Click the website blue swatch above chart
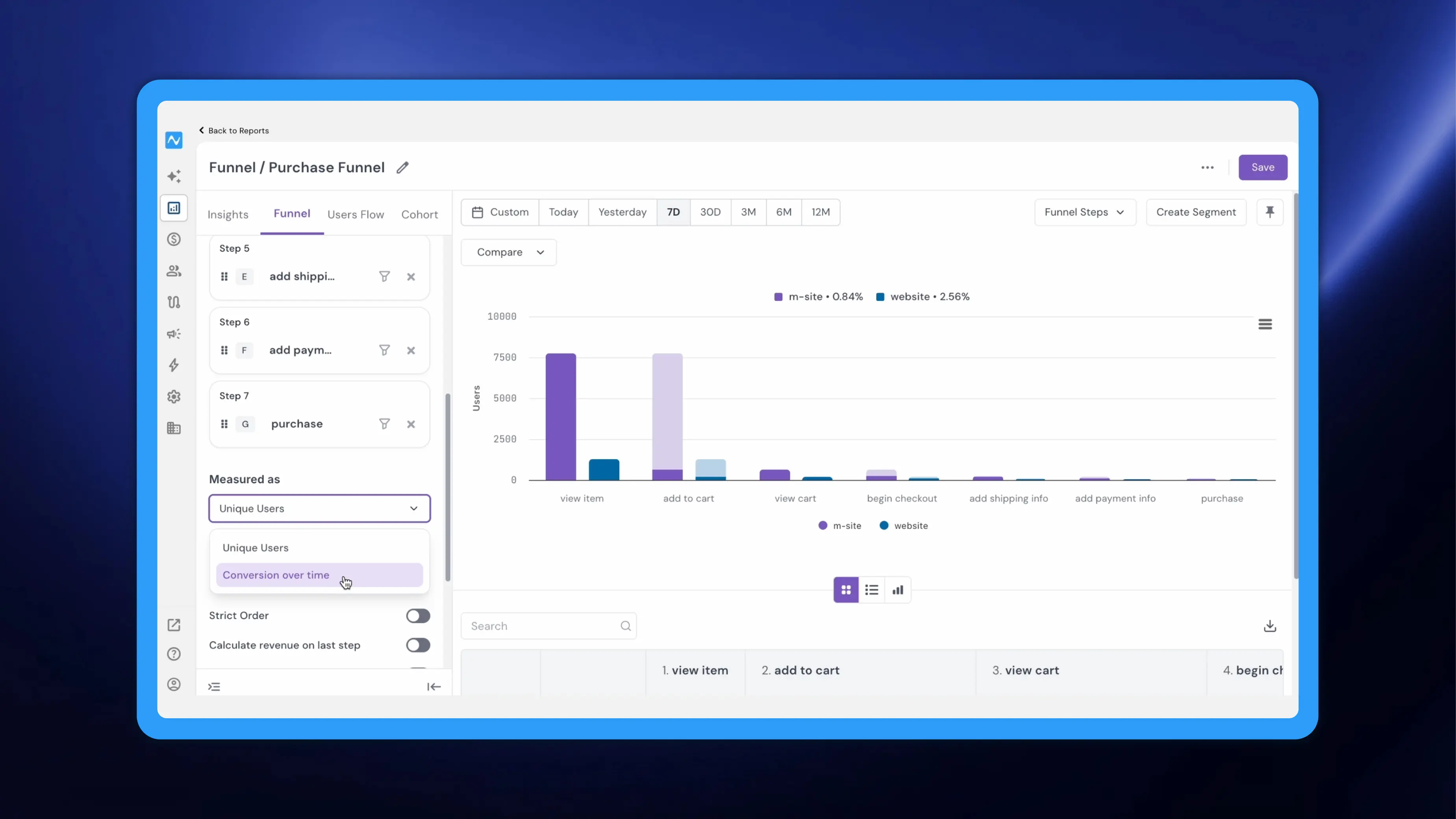 pos(880,297)
